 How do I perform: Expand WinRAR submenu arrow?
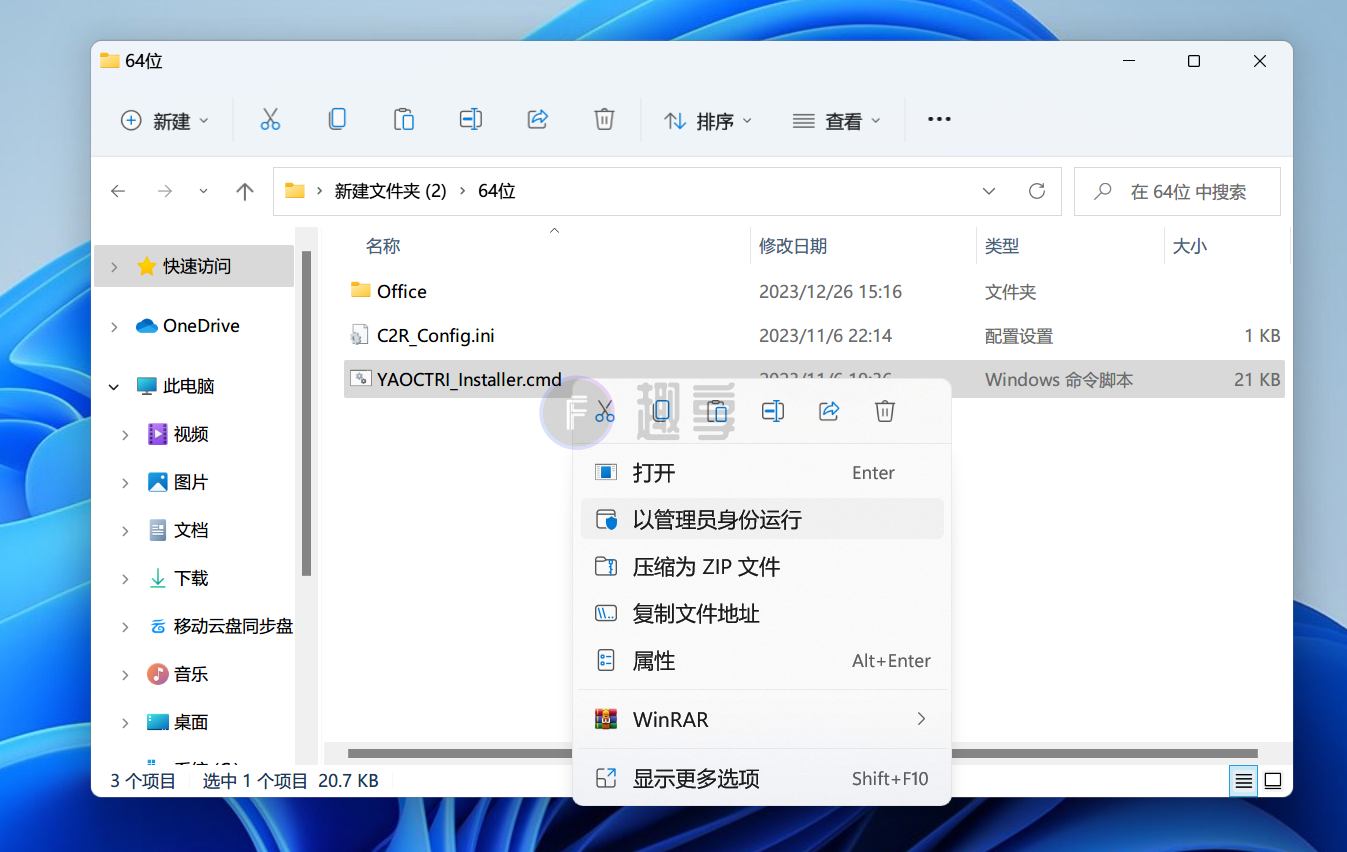(x=921, y=719)
